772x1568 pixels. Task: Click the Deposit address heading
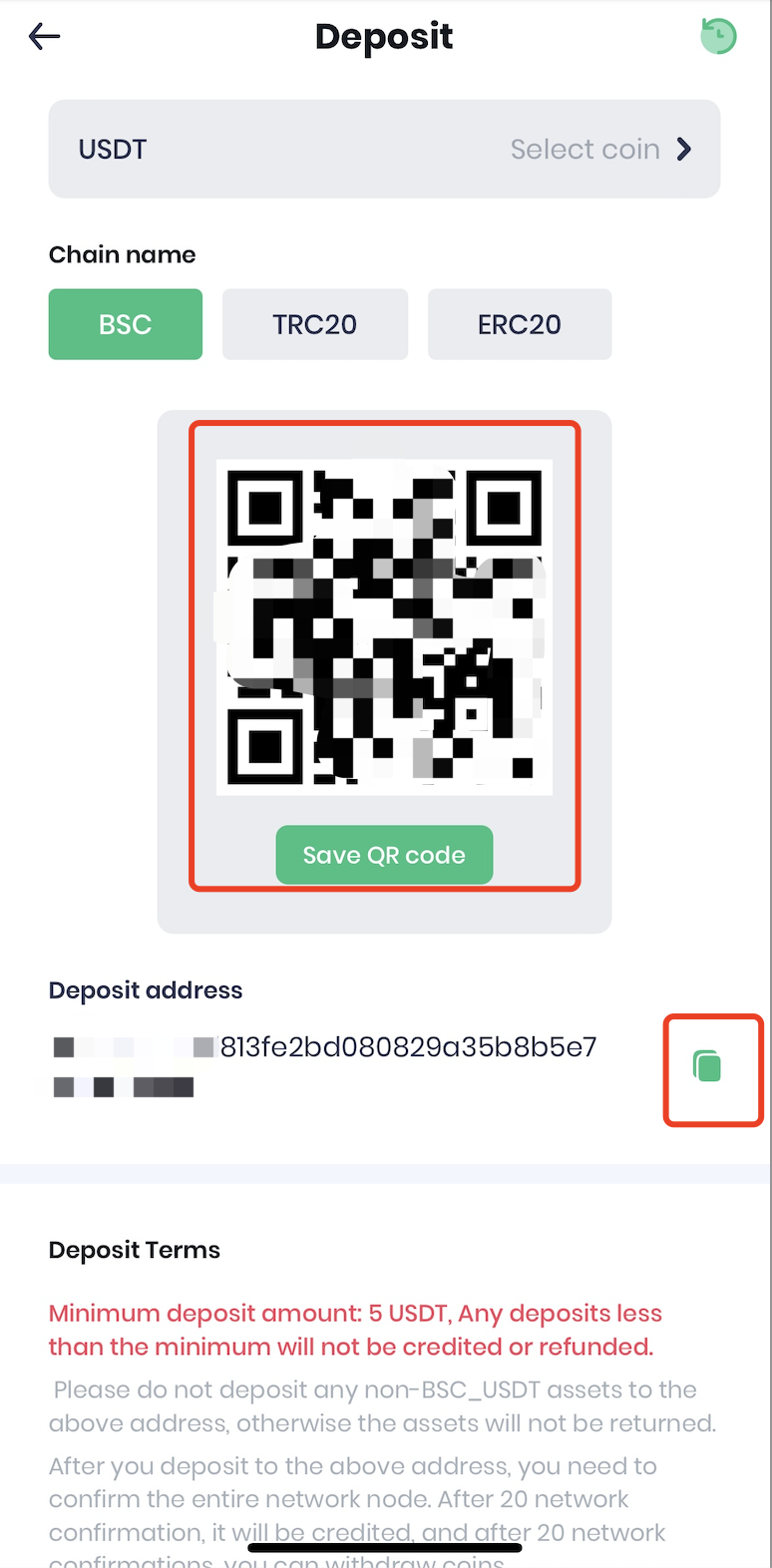click(146, 990)
